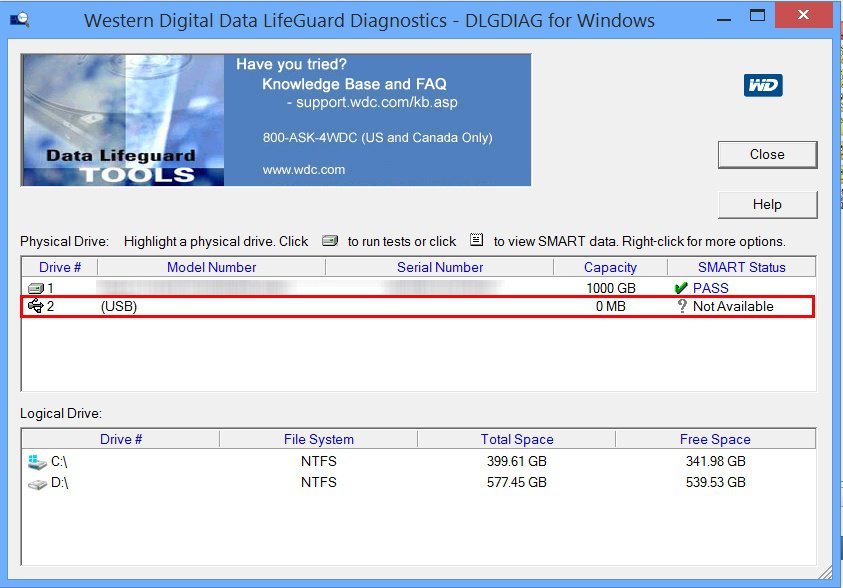Viewport: 843px width, 588px height.
Task: Click the Capacity column header
Action: coord(610,267)
